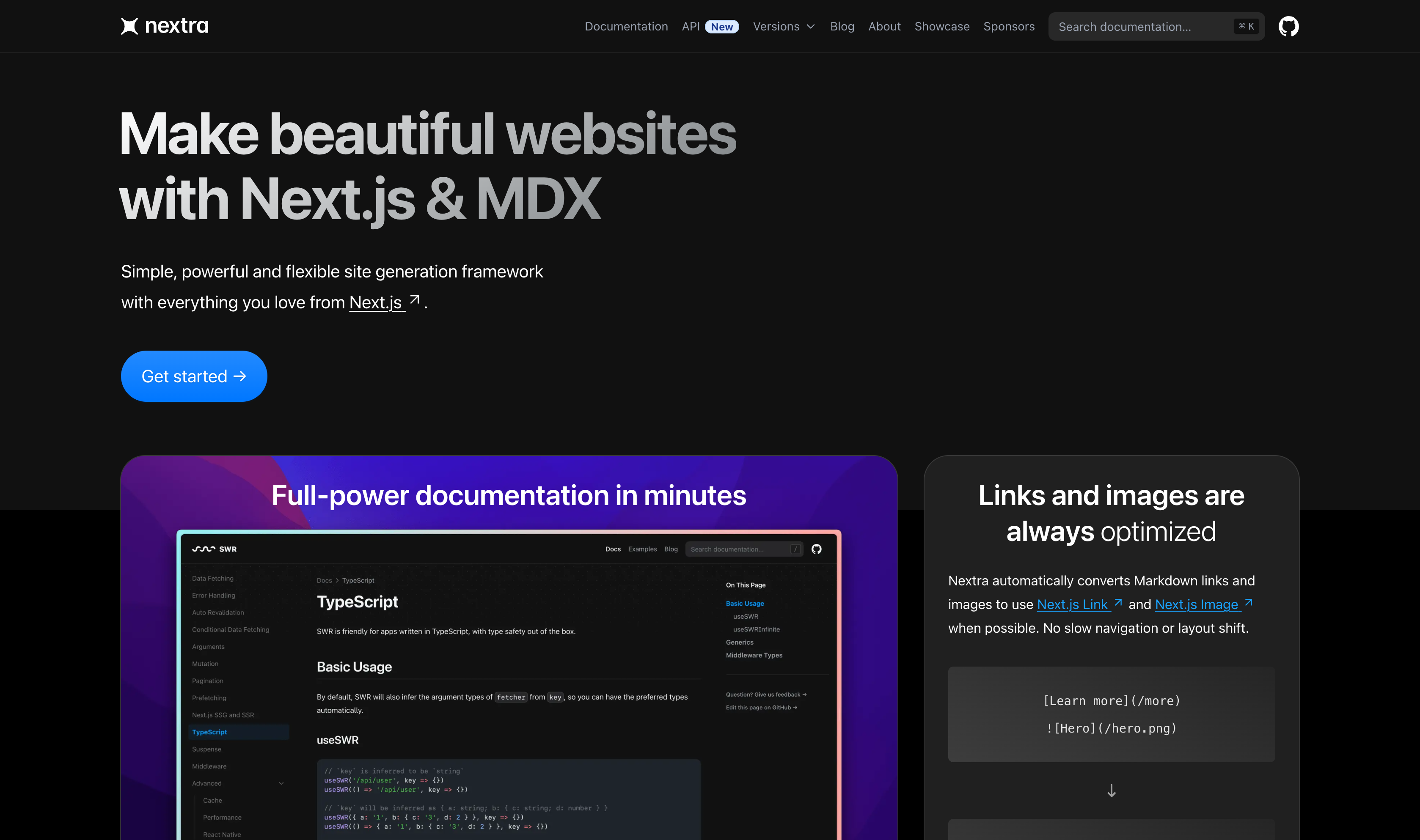This screenshot has height=840, width=1420.
Task: Open the Documentation page from the navbar
Action: point(626,26)
